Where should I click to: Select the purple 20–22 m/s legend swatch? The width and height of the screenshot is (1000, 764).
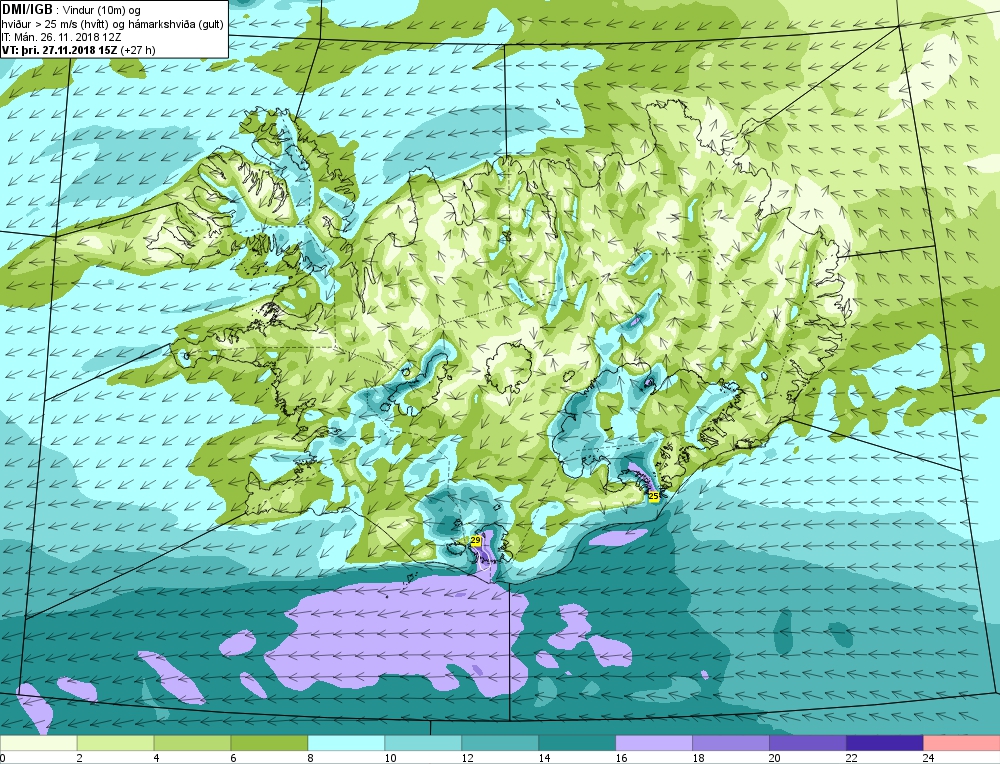(807, 743)
